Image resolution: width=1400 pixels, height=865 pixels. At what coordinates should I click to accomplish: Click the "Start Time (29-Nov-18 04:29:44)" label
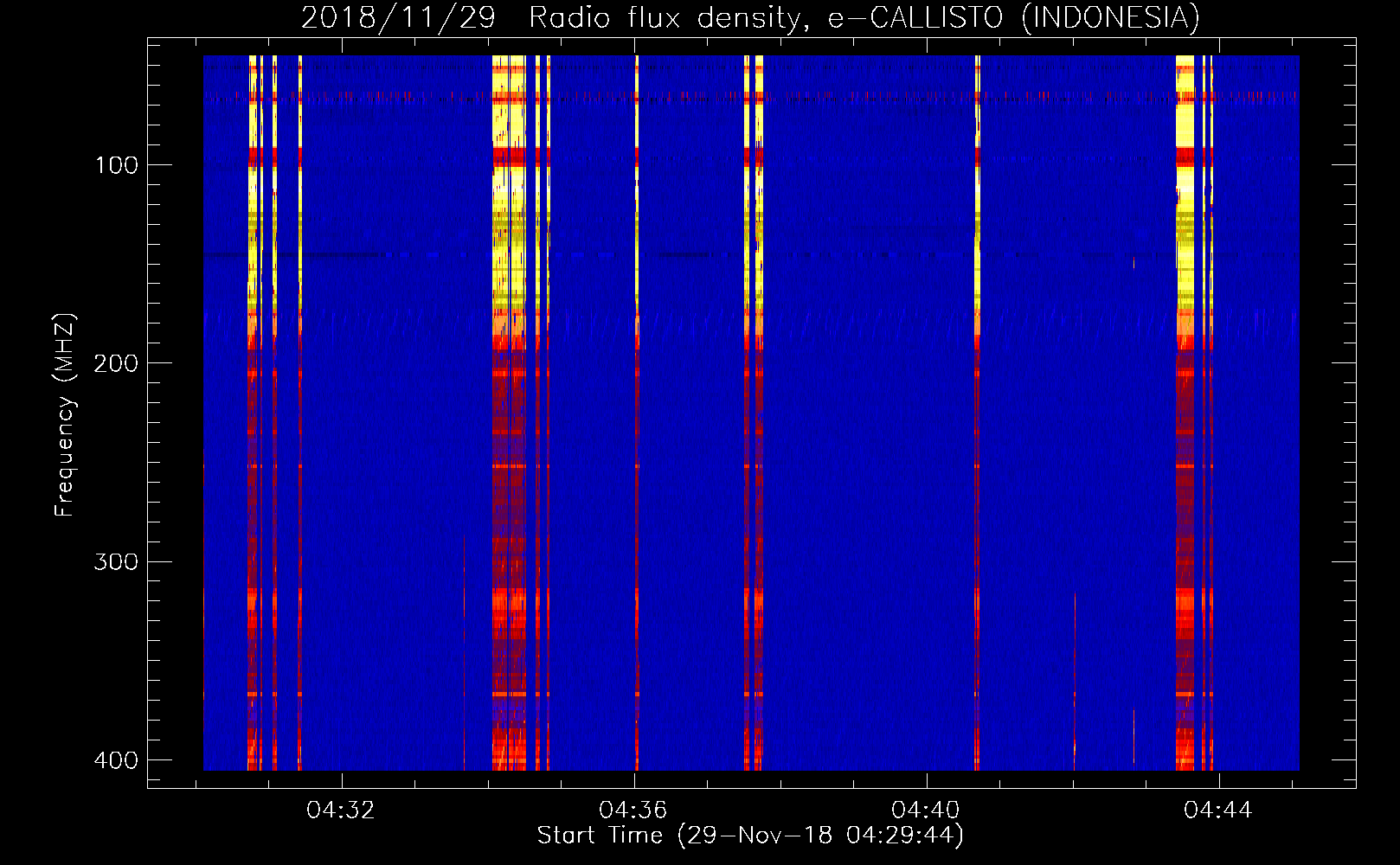750,836
